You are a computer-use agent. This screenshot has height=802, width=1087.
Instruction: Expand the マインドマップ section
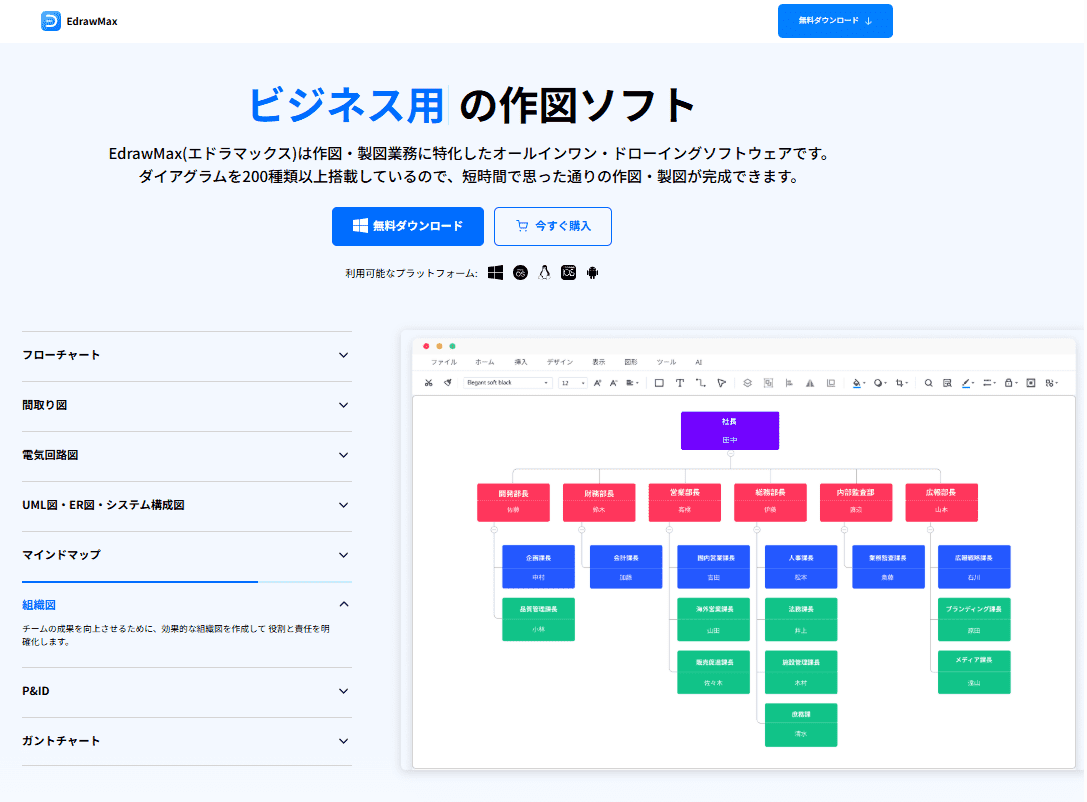click(x=186, y=555)
